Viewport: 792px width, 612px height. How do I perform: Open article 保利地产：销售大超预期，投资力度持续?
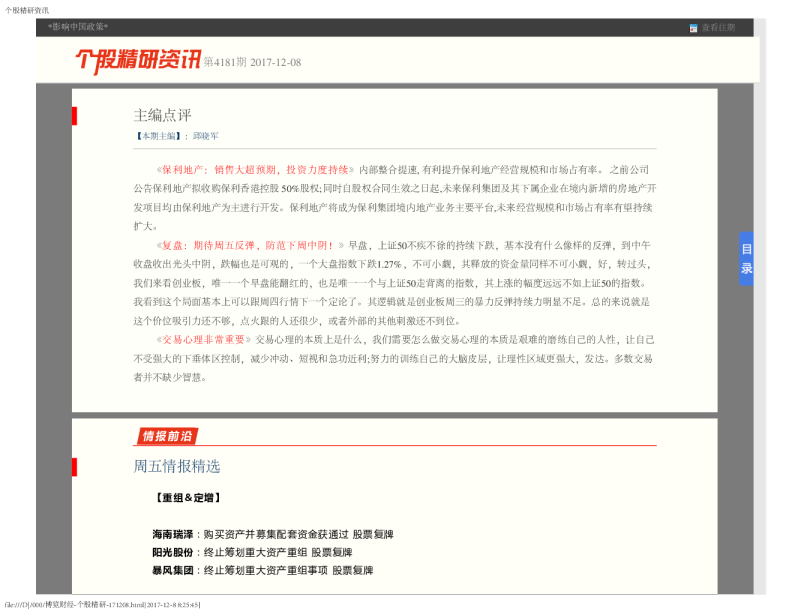click(255, 170)
